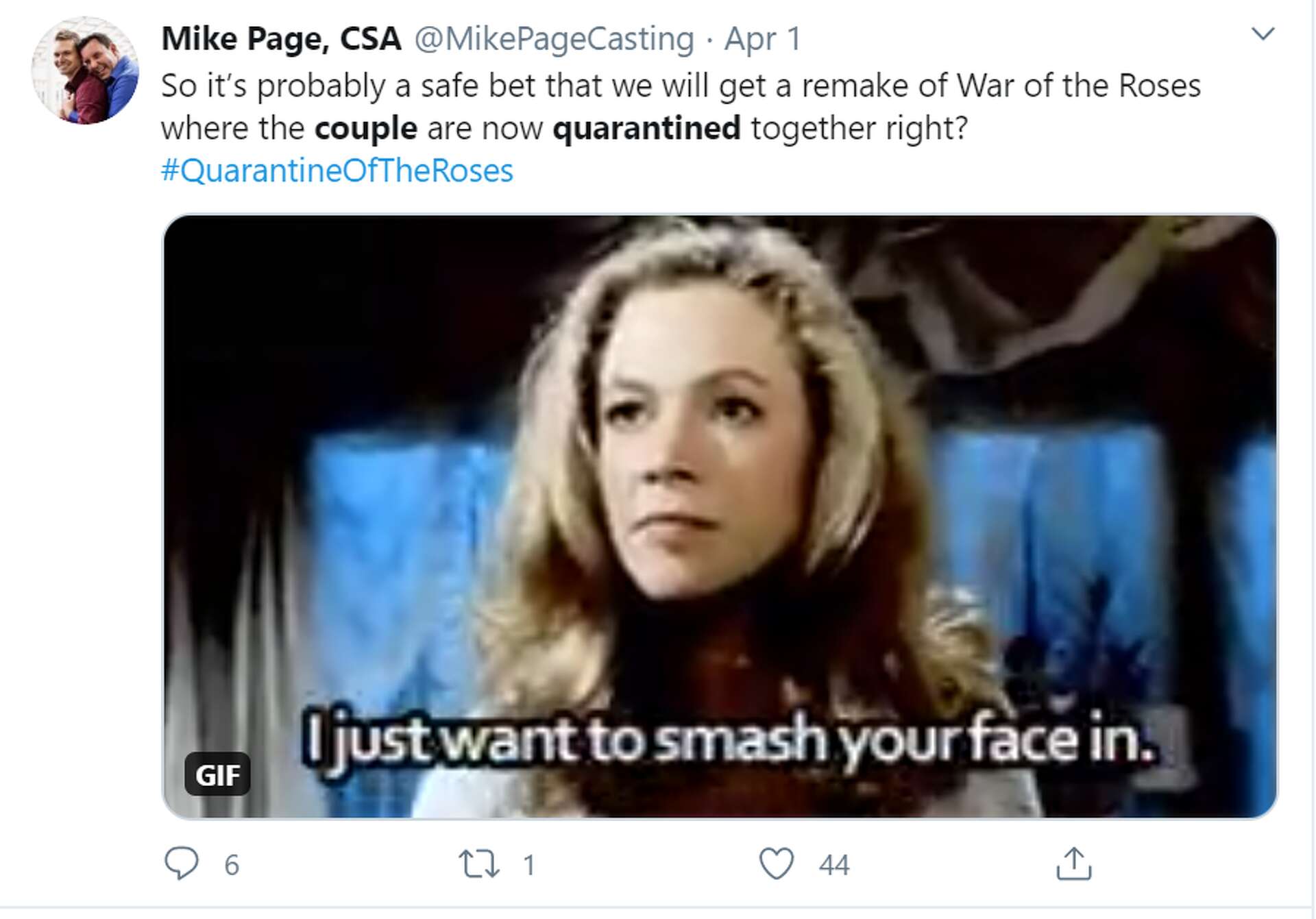Viewport: 1316px width, 919px height.
Task: Retweet this post using the arrows icon
Action: coord(478,863)
